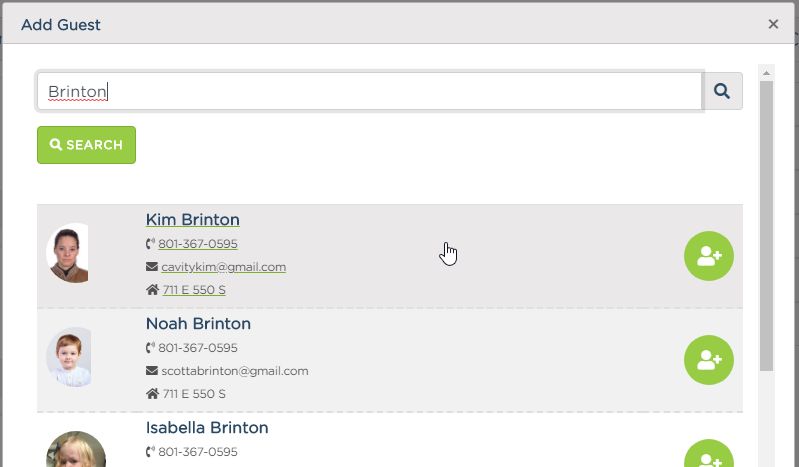The width and height of the screenshot is (799, 467).
Task: Click Noah Brinton's phone number
Action: coord(198,348)
